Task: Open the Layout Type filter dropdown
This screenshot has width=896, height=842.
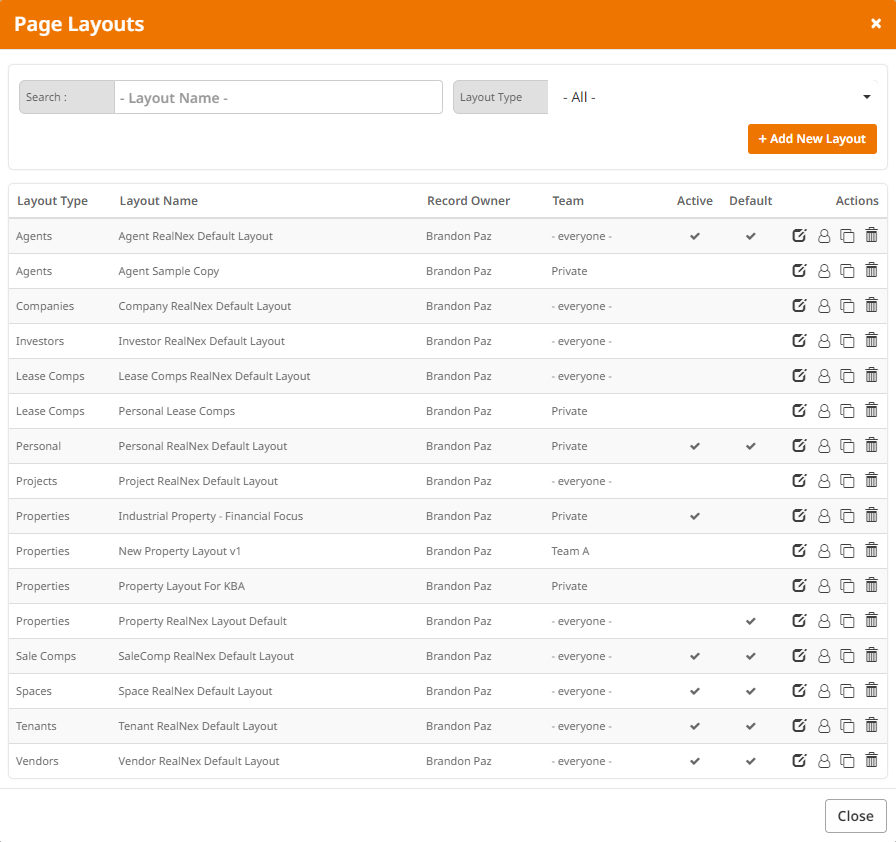Action: (x=713, y=97)
